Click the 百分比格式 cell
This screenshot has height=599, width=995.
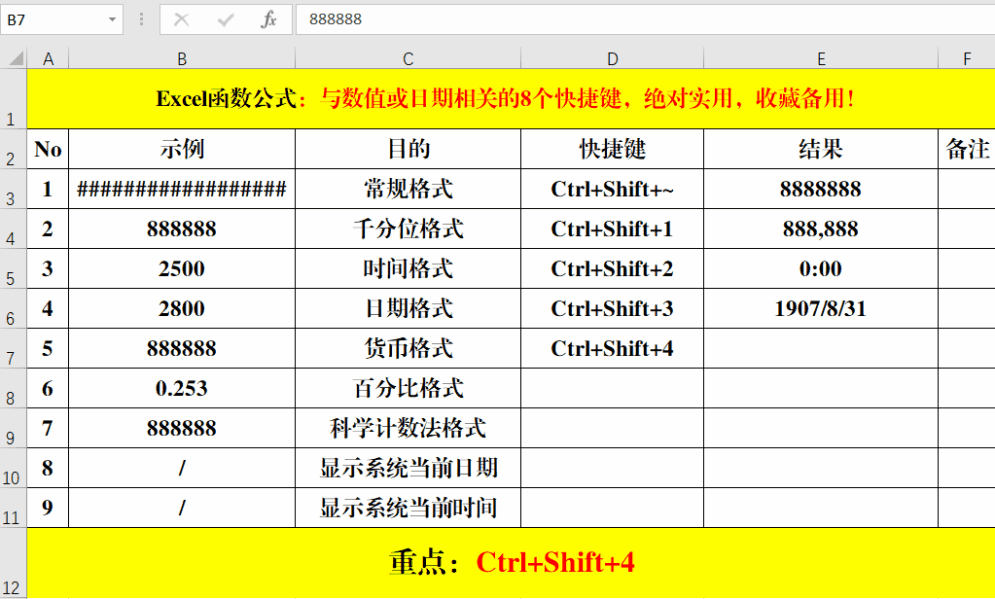tap(408, 388)
